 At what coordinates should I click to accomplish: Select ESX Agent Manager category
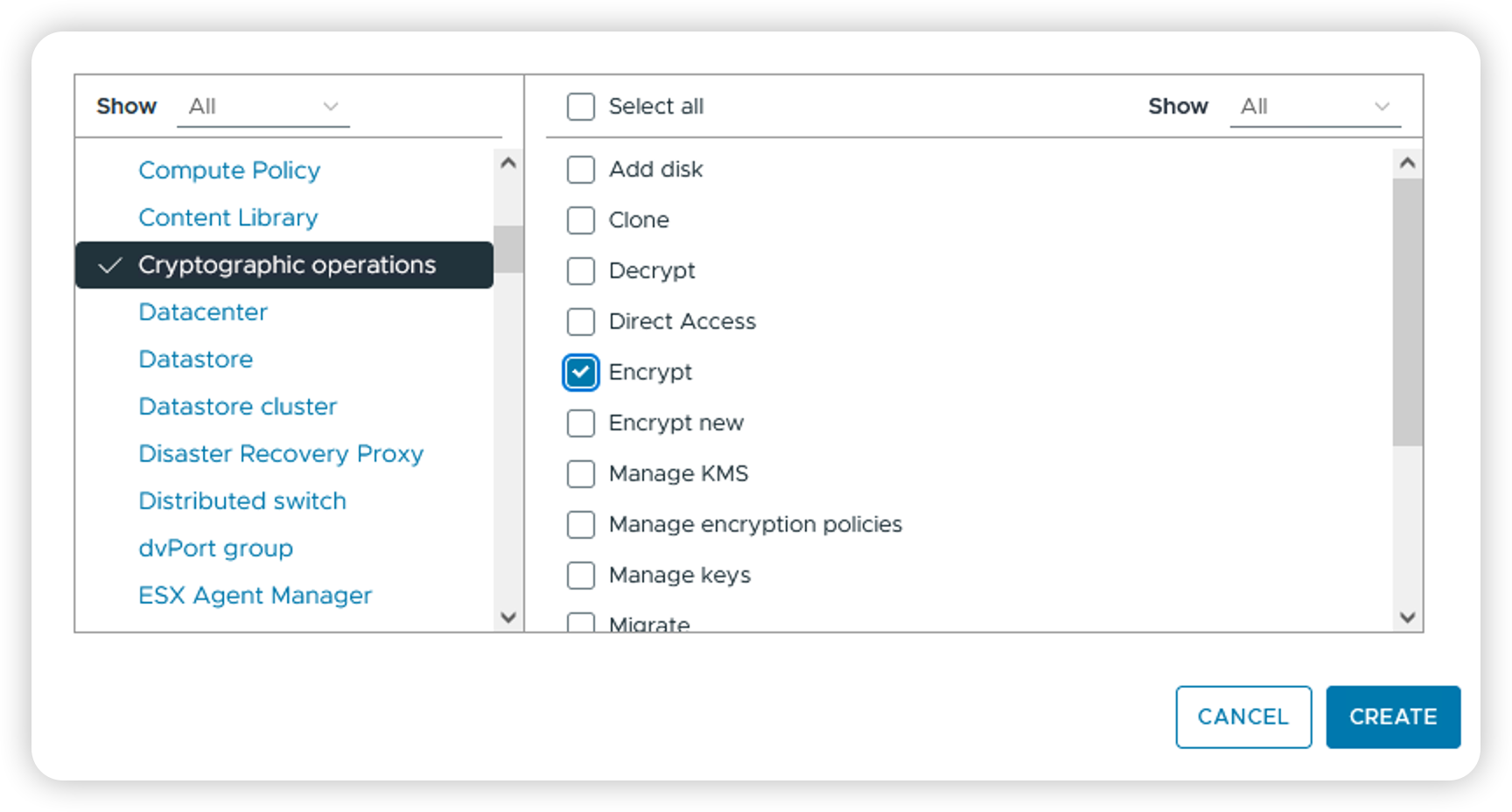point(255,596)
